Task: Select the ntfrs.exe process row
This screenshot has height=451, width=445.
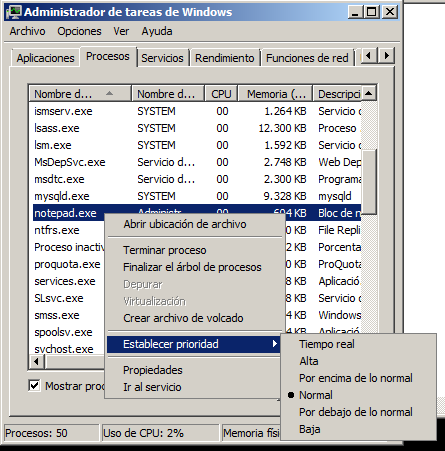Action: [68, 230]
